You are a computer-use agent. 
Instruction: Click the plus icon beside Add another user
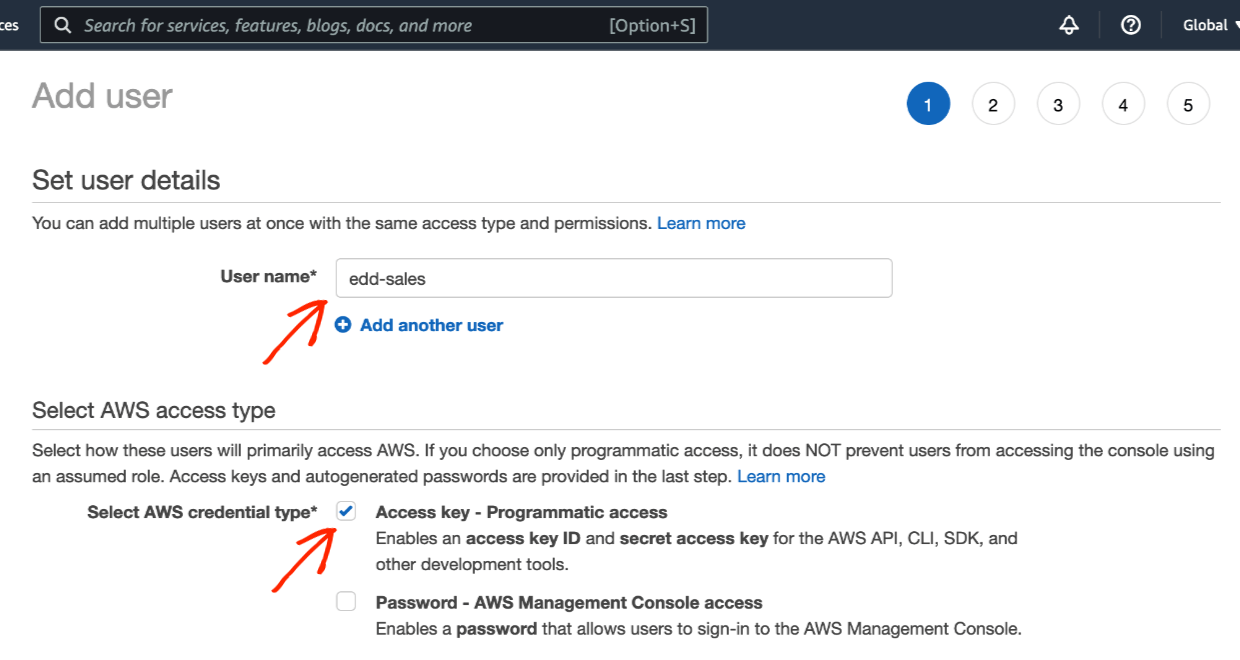344,324
